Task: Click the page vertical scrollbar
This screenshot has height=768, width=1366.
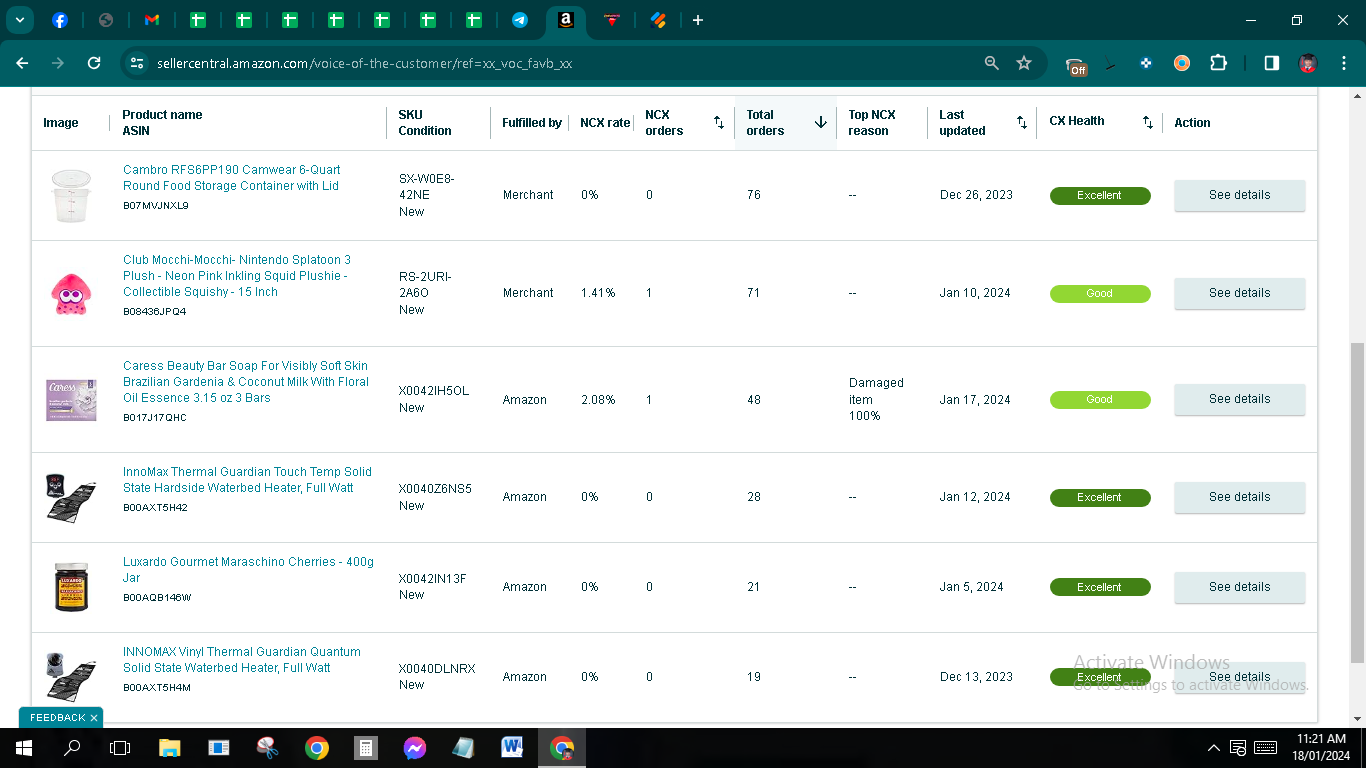Action: pyautogui.click(x=1357, y=502)
